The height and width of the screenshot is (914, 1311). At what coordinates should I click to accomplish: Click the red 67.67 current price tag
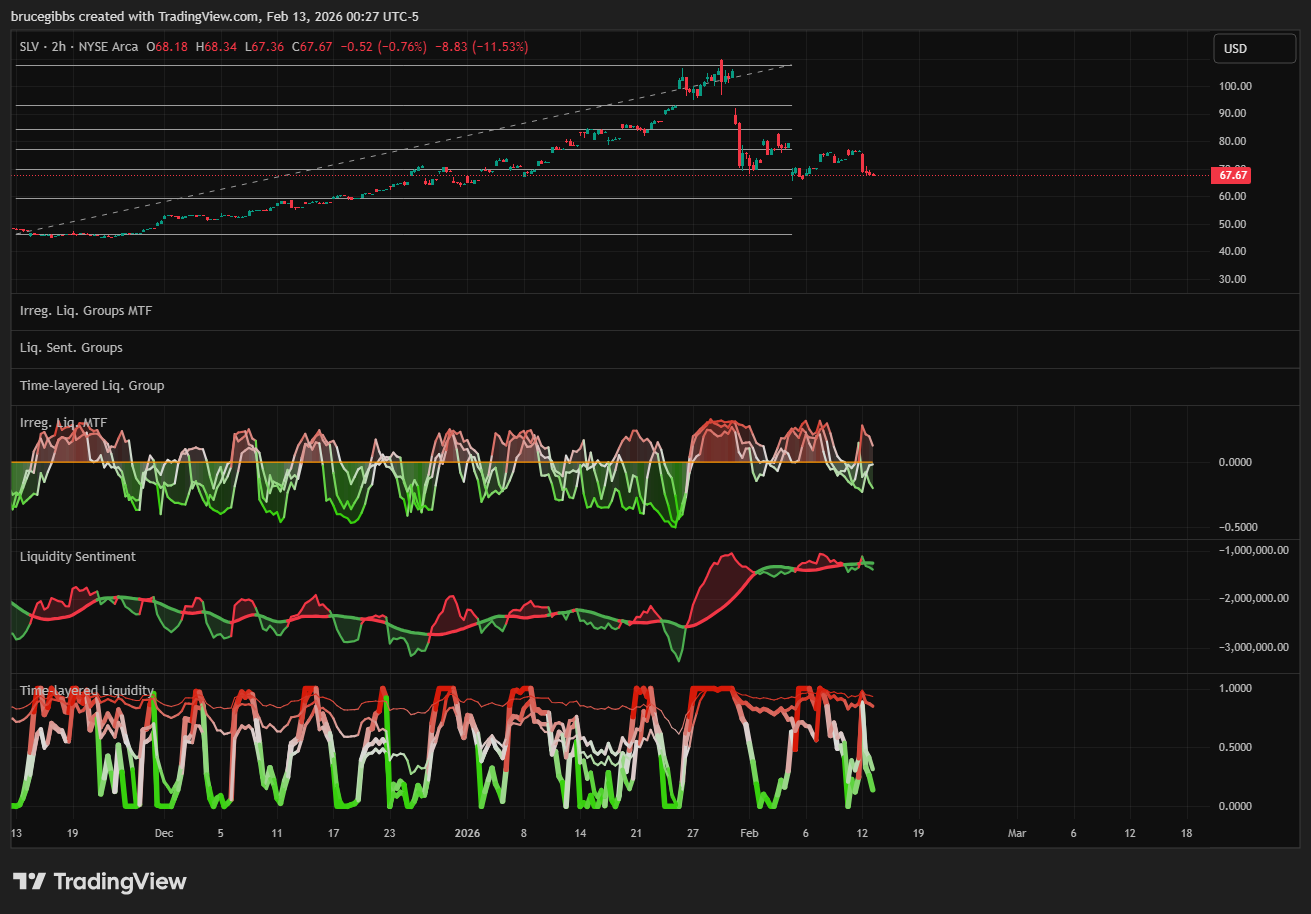click(x=1230, y=175)
